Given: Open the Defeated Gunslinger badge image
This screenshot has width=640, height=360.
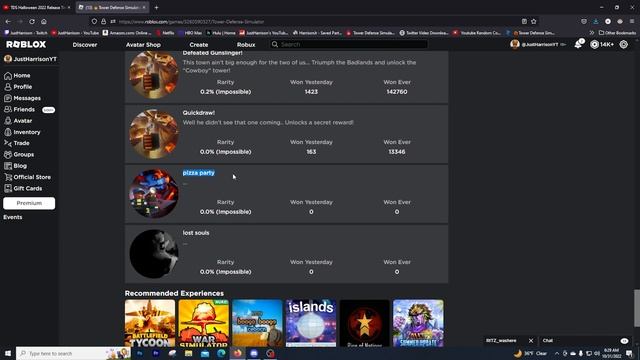Looking at the screenshot, I should click(154, 75).
